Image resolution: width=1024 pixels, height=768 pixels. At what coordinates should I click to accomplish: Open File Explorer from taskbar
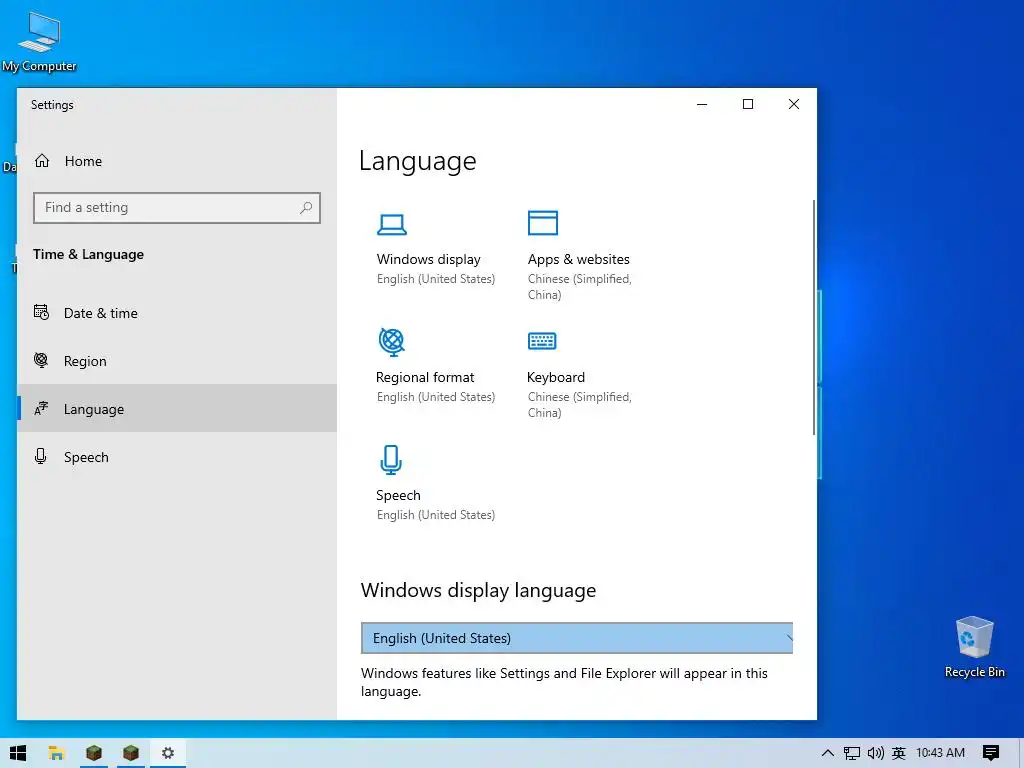pos(56,753)
